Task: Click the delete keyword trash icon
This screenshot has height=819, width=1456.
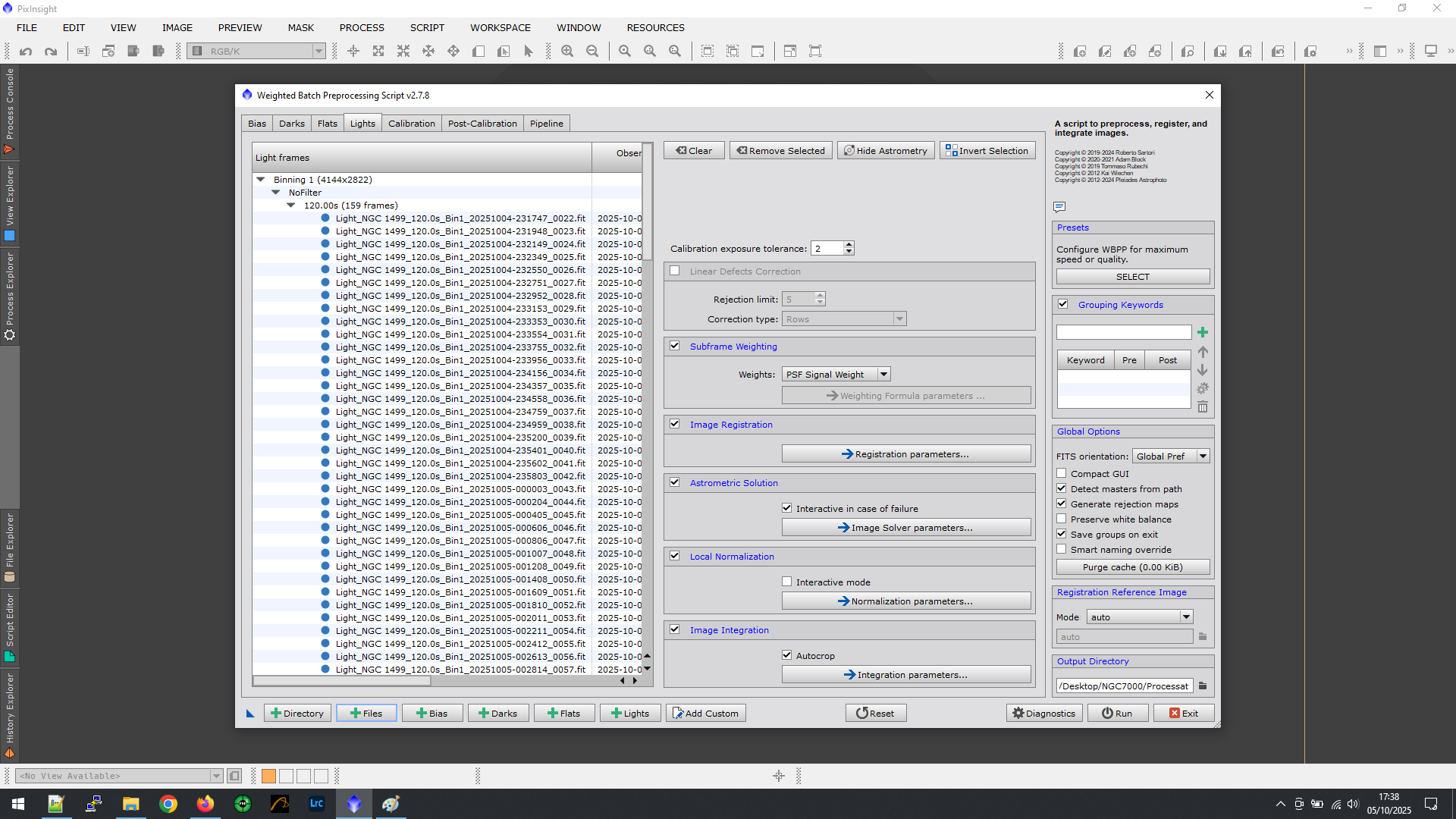Action: (x=1203, y=407)
